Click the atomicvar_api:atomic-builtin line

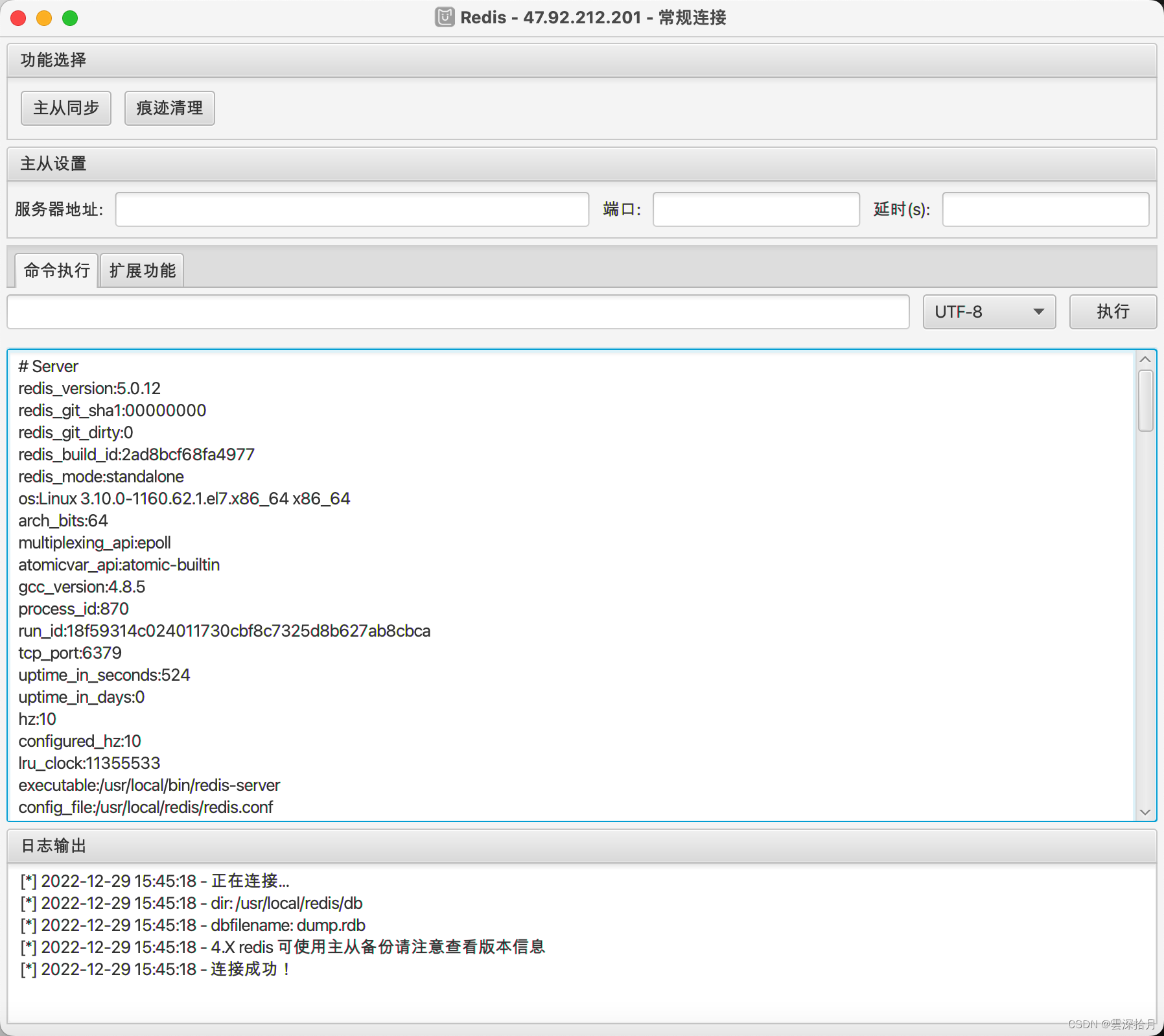tap(119, 565)
